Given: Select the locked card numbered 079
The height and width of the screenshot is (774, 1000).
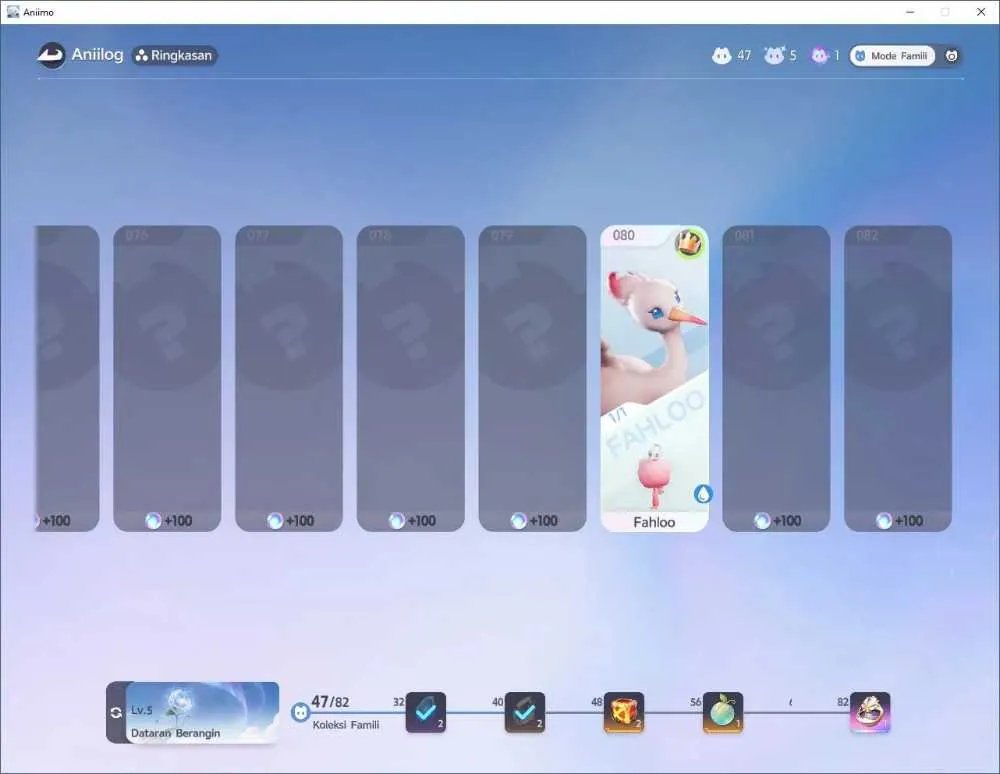Looking at the screenshot, I should coord(533,378).
